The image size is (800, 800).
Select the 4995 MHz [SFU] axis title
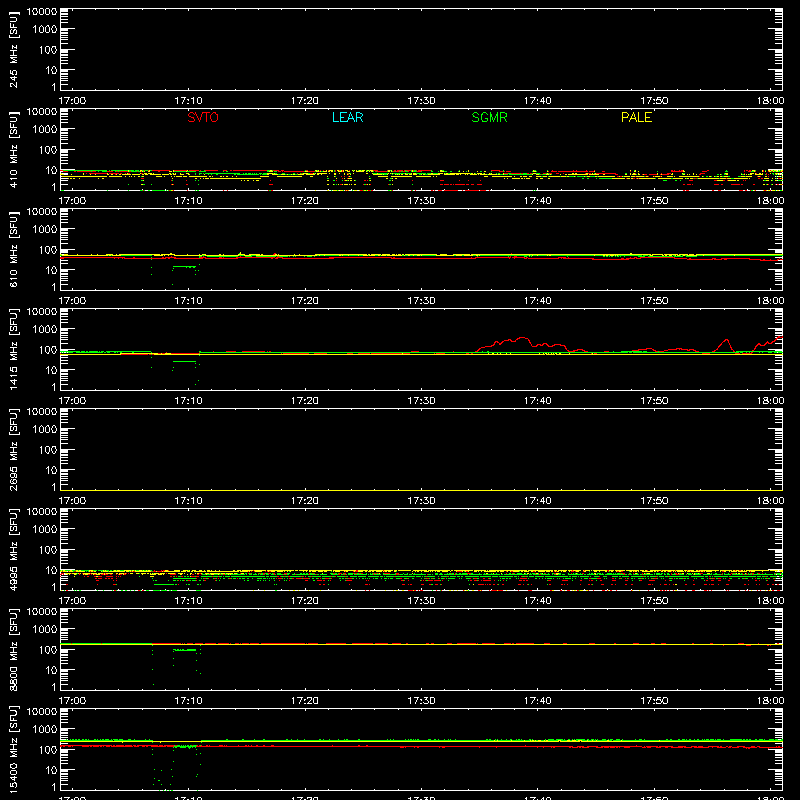[13, 549]
